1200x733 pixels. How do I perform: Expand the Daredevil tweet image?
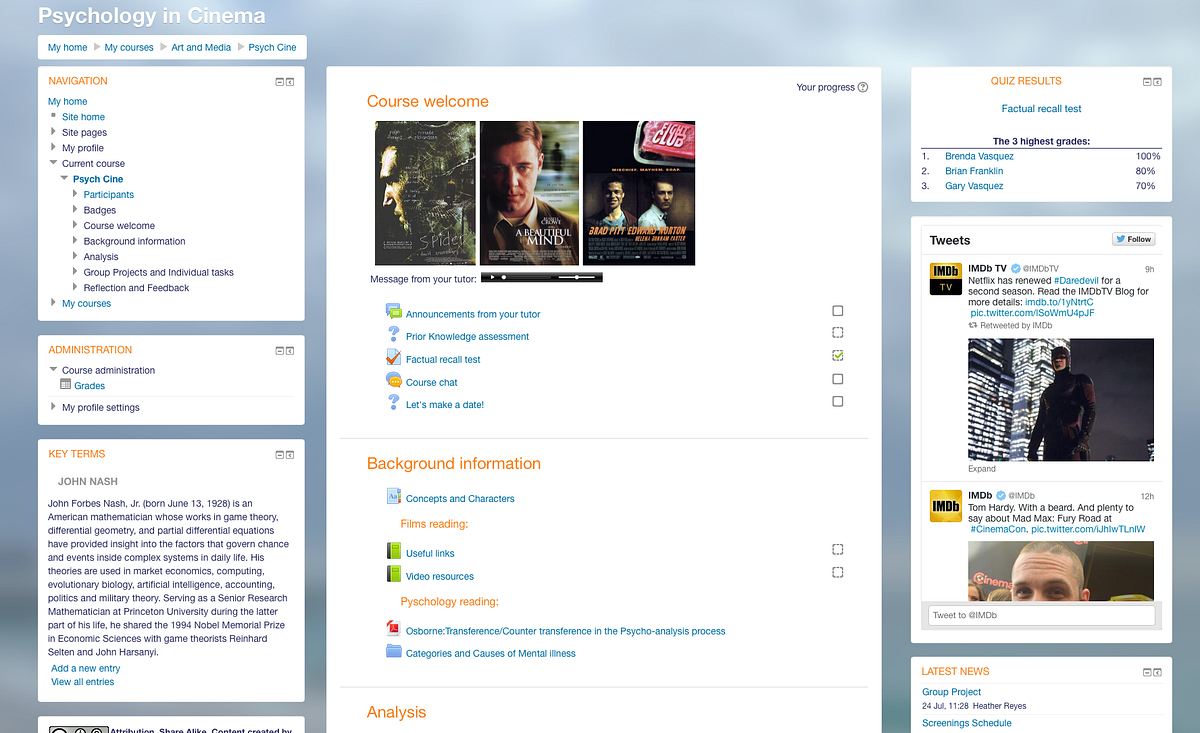(x=982, y=468)
